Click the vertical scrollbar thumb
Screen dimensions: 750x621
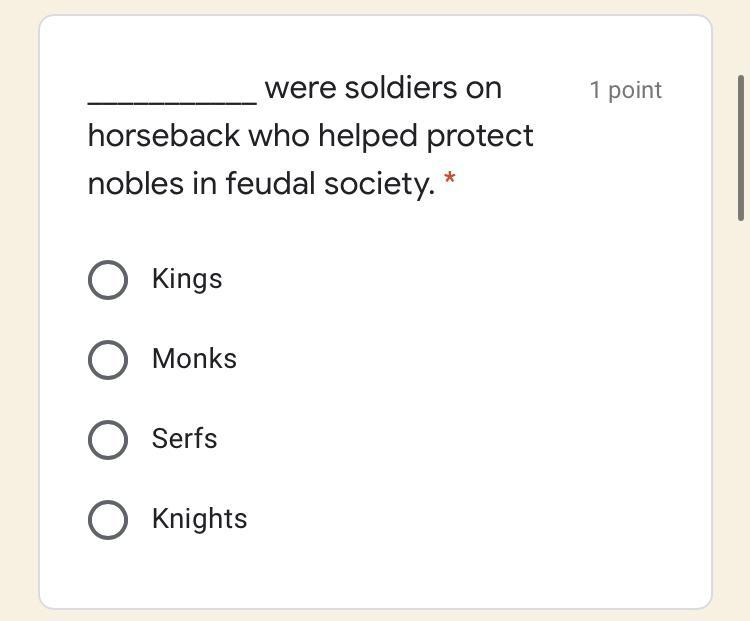pos(741,148)
